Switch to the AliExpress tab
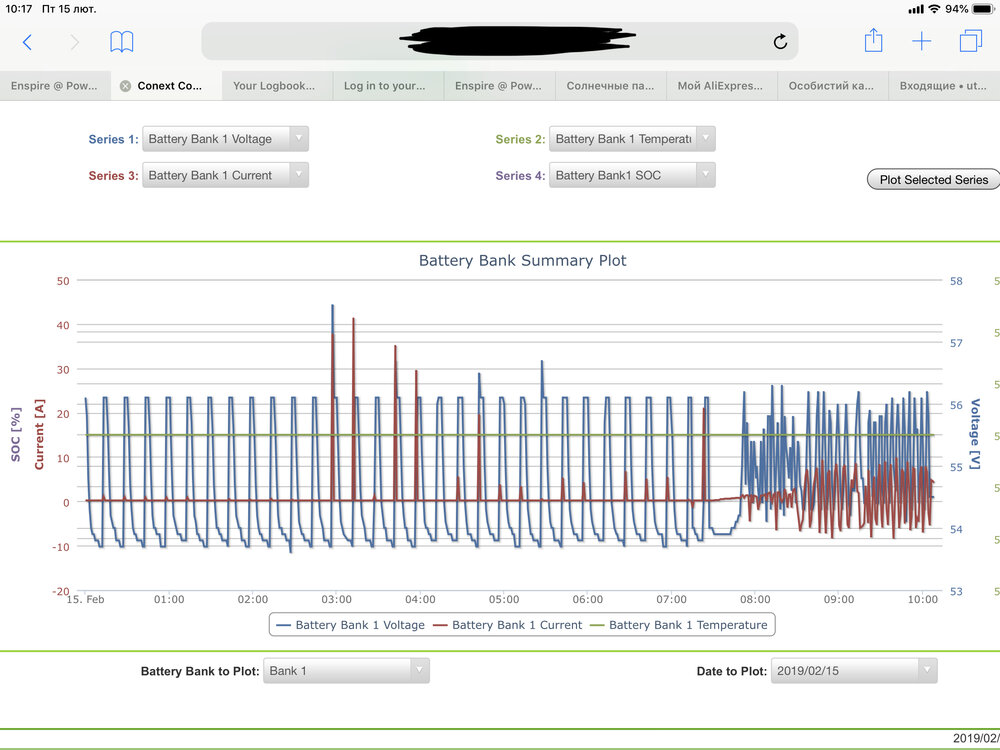Screen dimensions: 1000x750 pyautogui.click(x=721, y=86)
